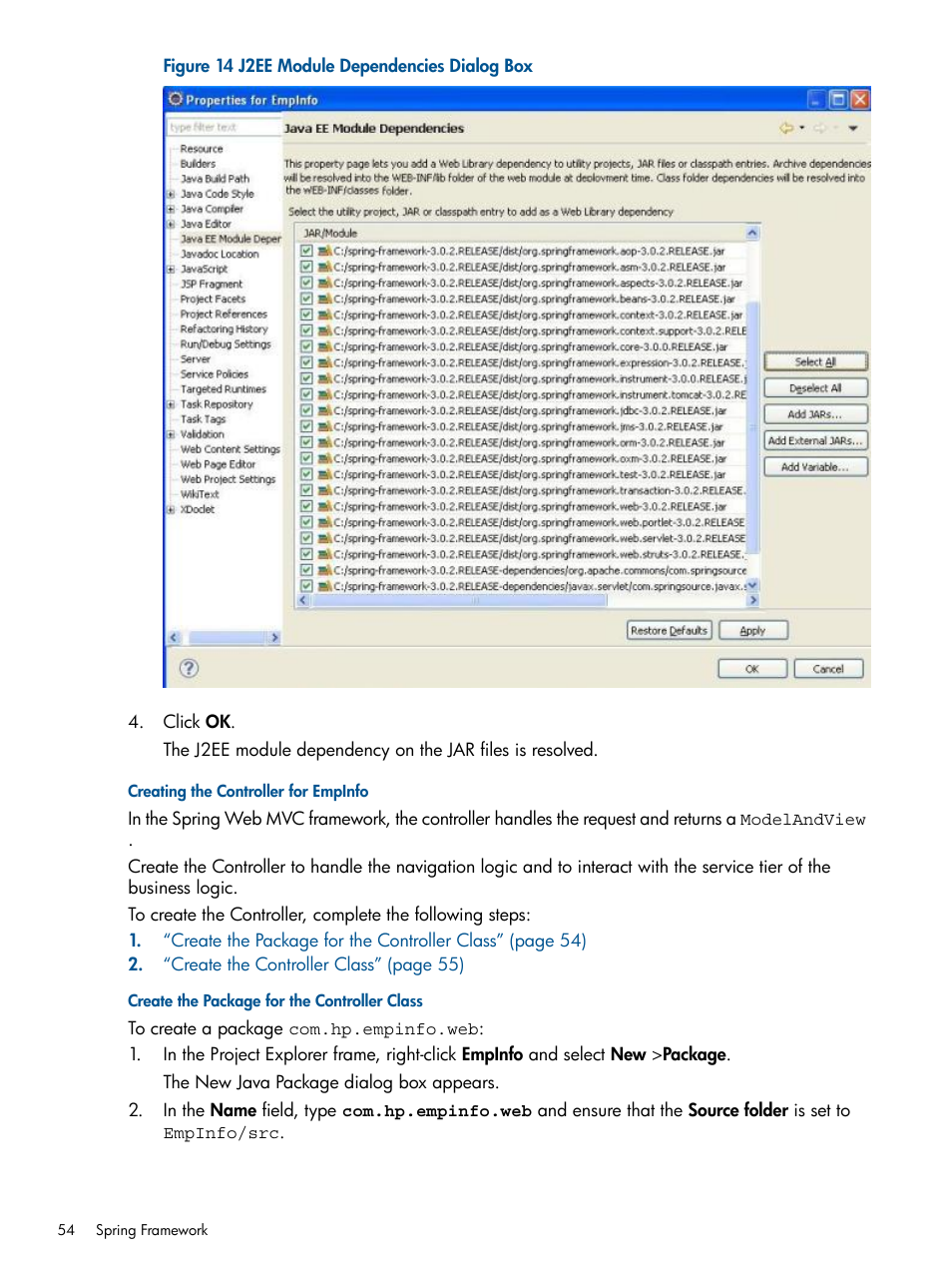Viewport: 952px width, 1269px height.
Task: Toggle the context-3.0.2.RELEASE.jar checkbox
Action: [x=307, y=315]
